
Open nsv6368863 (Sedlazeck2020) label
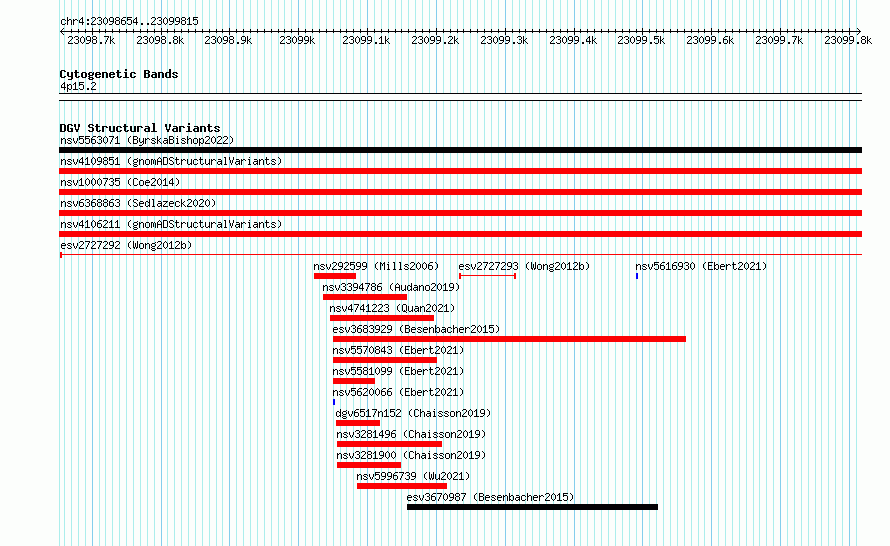point(138,203)
